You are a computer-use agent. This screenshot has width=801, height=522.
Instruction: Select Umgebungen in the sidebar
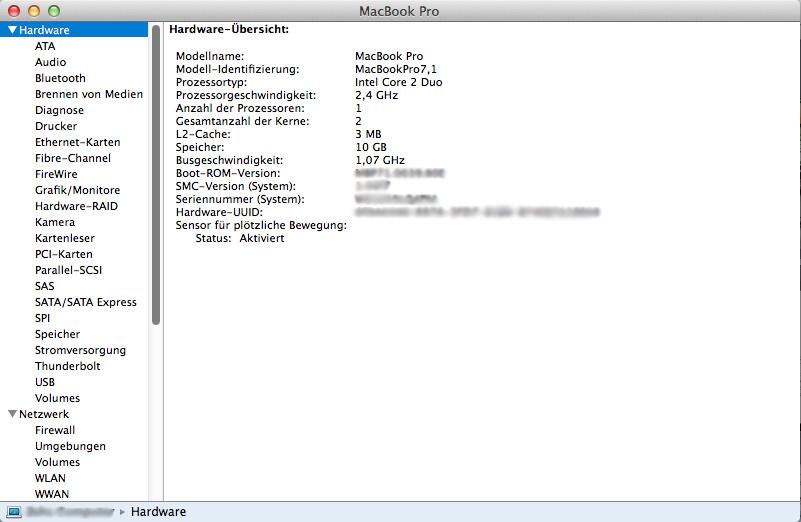click(x=70, y=446)
